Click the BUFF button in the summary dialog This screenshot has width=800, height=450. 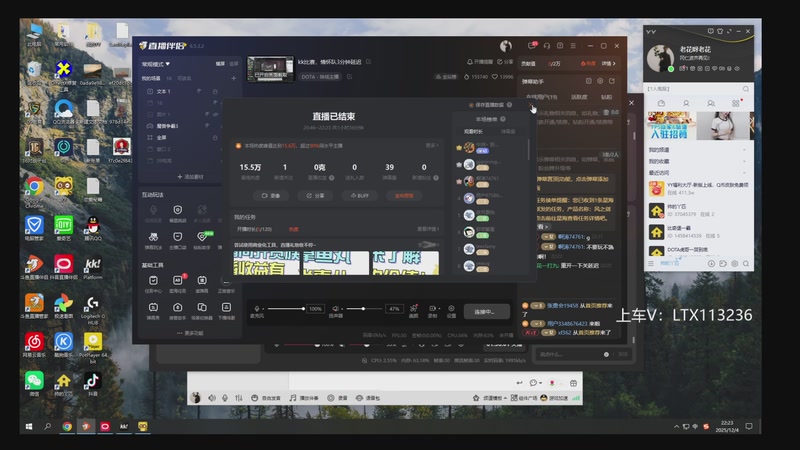tap(360, 195)
